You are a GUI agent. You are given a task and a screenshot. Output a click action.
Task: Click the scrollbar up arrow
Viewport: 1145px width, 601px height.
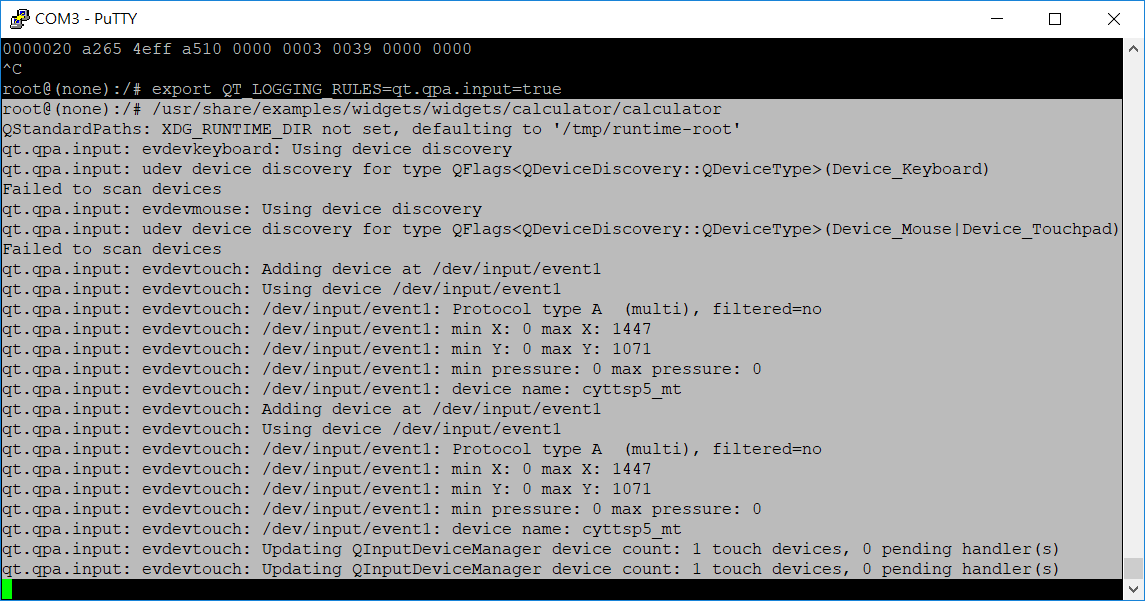pyautogui.click(x=1133, y=48)
